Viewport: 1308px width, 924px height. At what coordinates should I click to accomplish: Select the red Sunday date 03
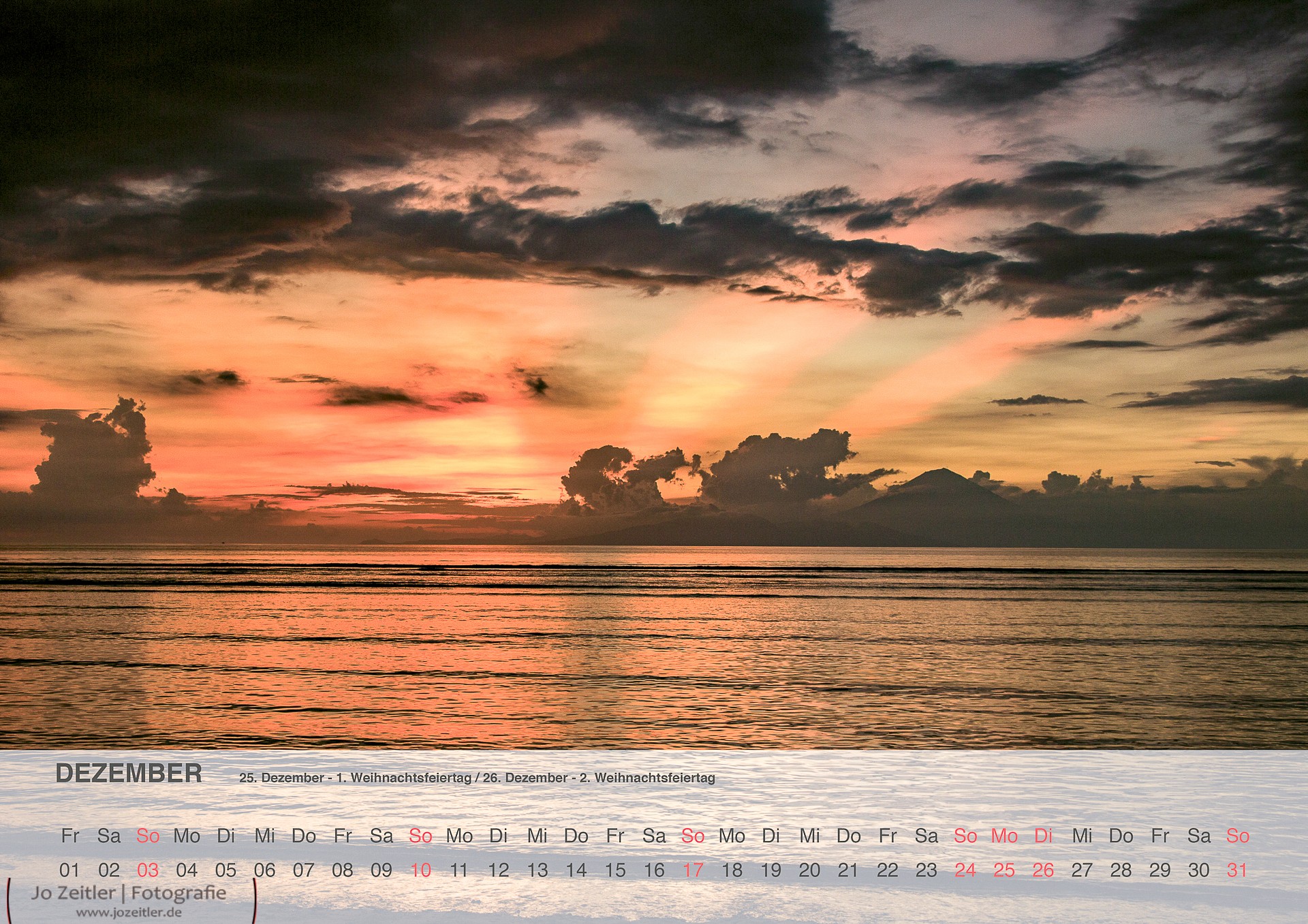(x=148, y=870)
